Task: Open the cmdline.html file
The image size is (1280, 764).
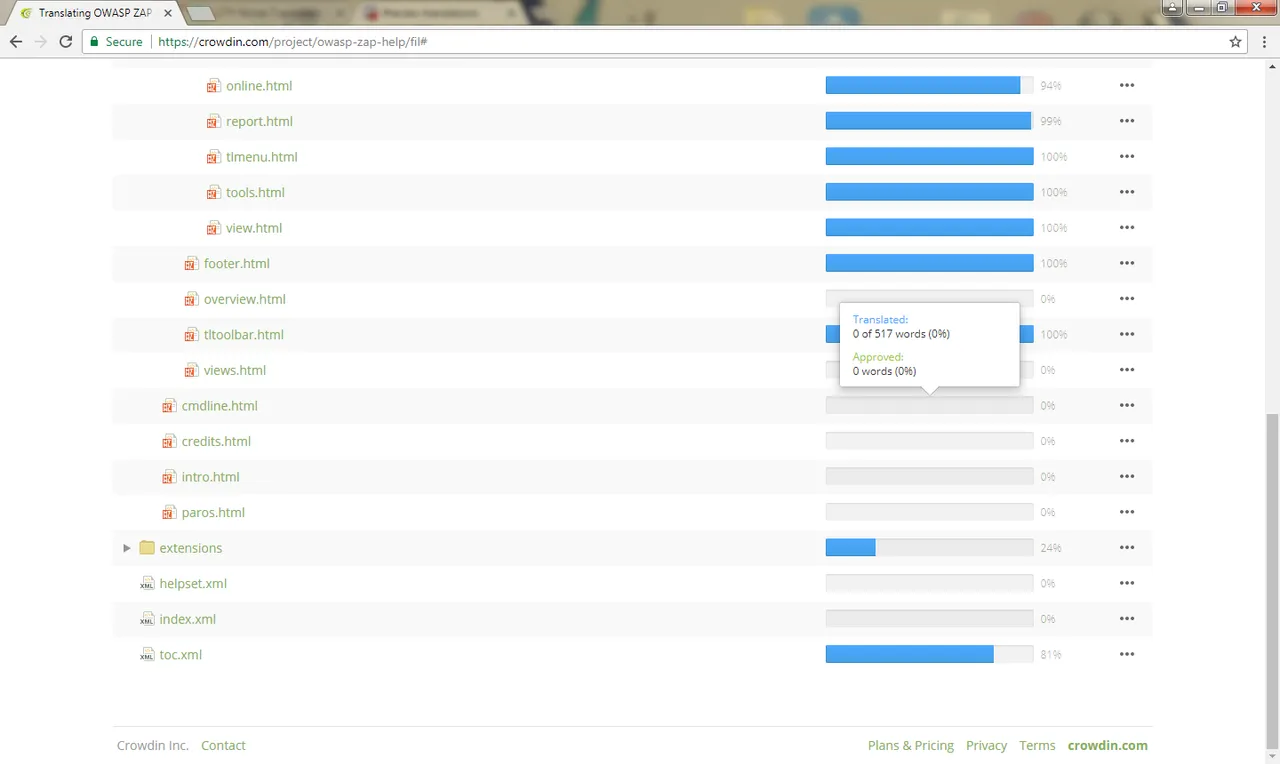Action: click(x=220, y=406)
